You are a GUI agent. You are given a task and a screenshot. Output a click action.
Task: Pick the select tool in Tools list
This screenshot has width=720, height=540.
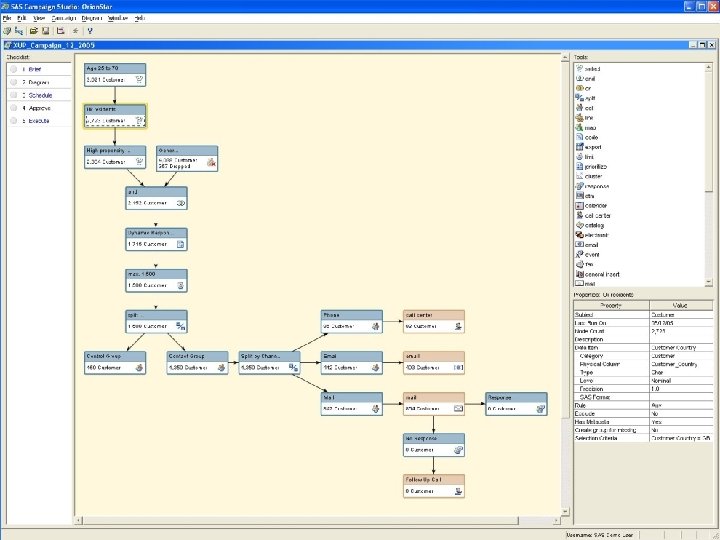588,68
